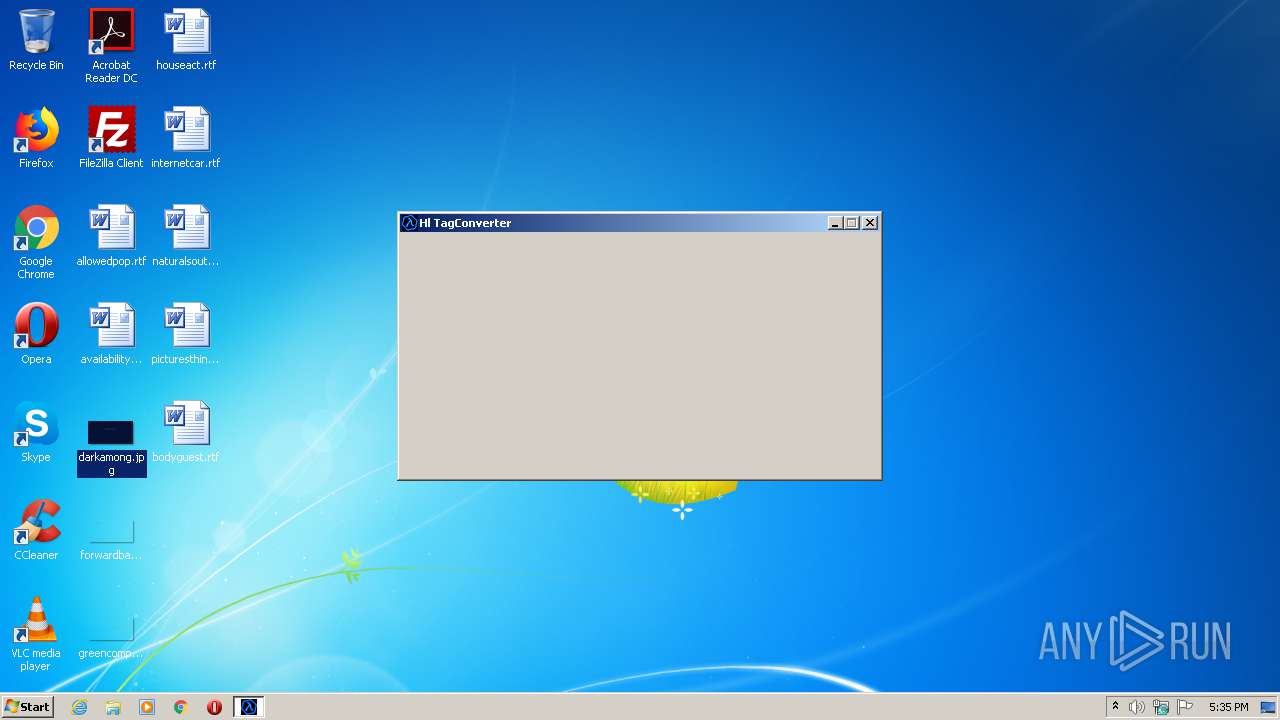Open Internet Explorer from taskbar
The image size is (1280, 720).
80,707
